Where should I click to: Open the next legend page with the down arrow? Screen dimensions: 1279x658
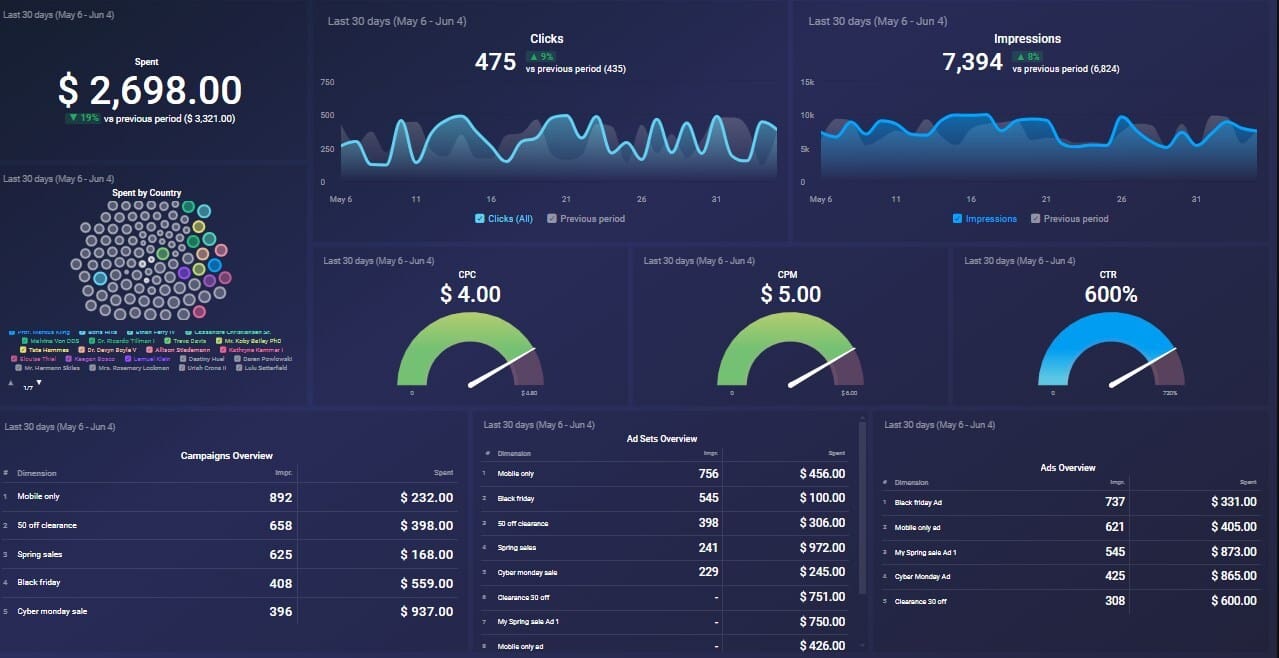coord(39,380)
